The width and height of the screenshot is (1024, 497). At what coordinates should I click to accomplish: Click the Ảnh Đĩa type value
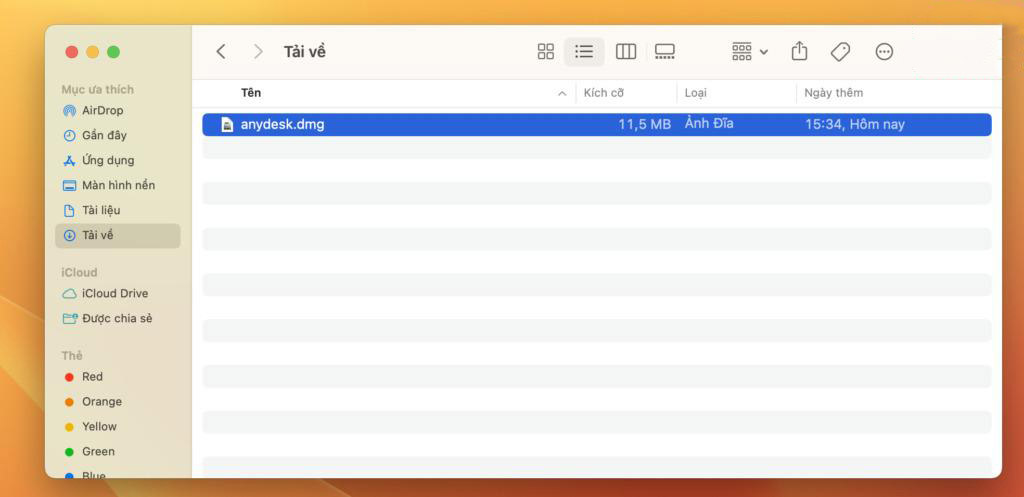coord(709,123)
